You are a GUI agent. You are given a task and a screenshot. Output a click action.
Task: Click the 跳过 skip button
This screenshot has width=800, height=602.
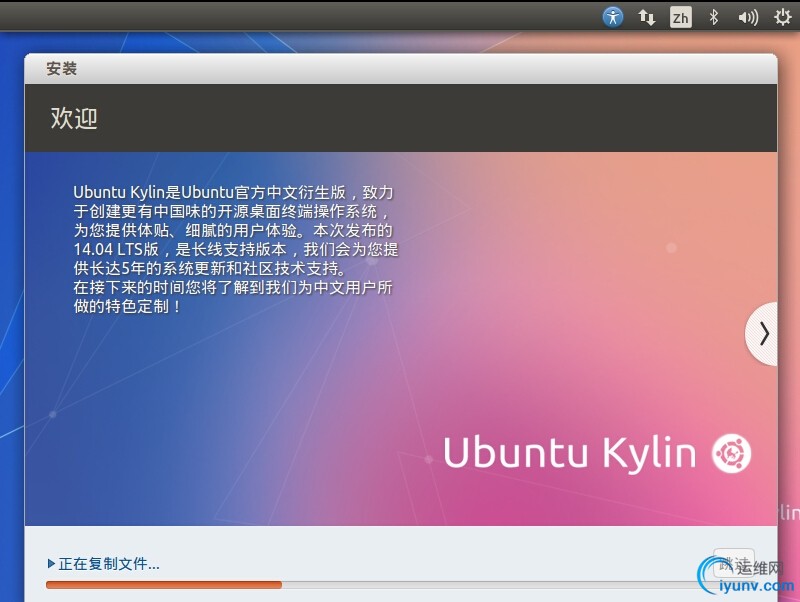click(x=734, y=564)
